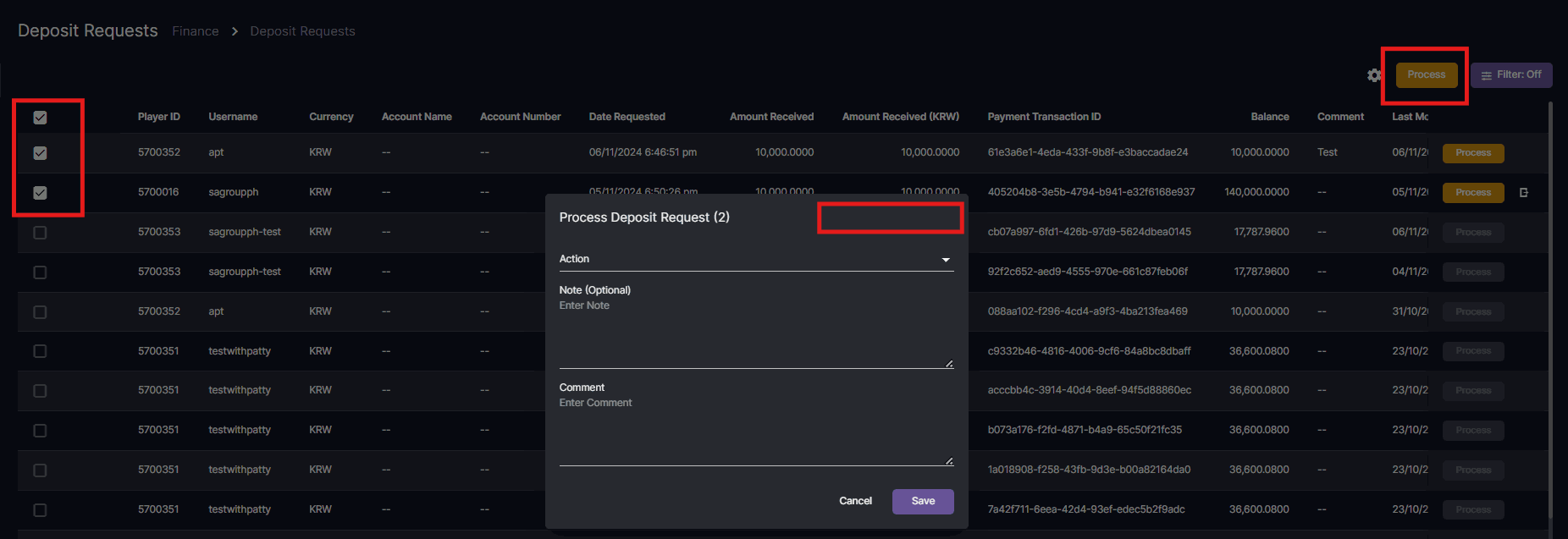The image size is (1568, 539).
Task: Click the Process button in the top toolbar
Action: point(1427,75)
